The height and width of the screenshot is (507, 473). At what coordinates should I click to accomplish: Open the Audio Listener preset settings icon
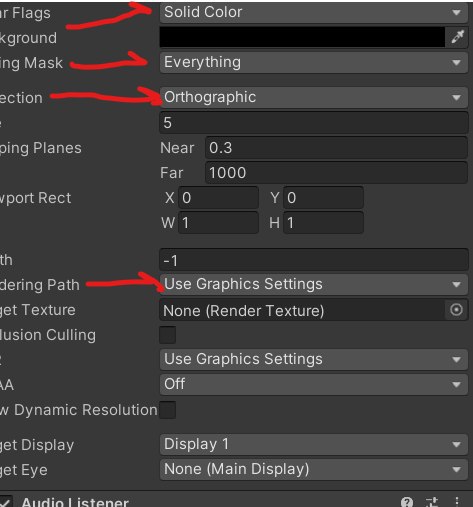tap(432, 502)
